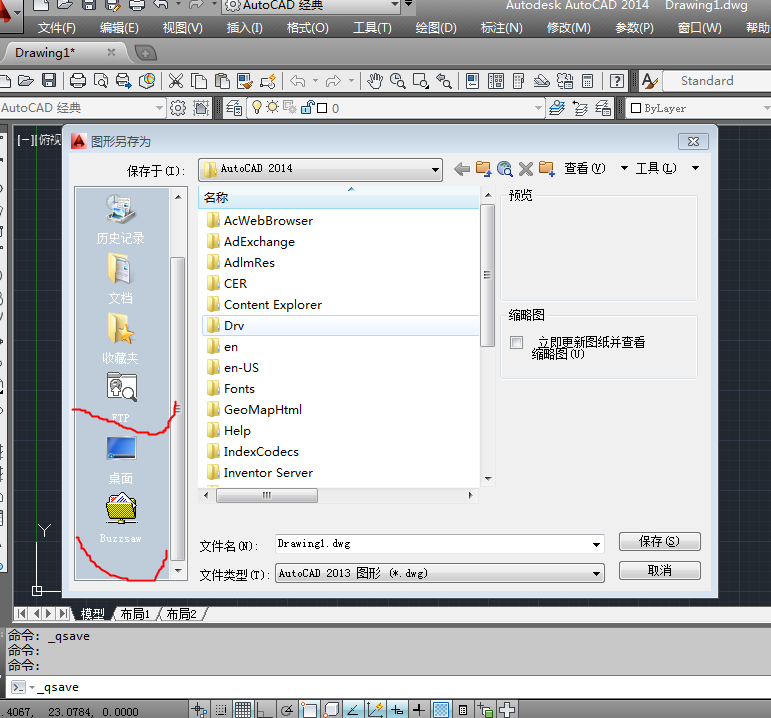771x718 pixels.
Task: Expand the file name dropdown arrow
Action: [x=596, y=544]
